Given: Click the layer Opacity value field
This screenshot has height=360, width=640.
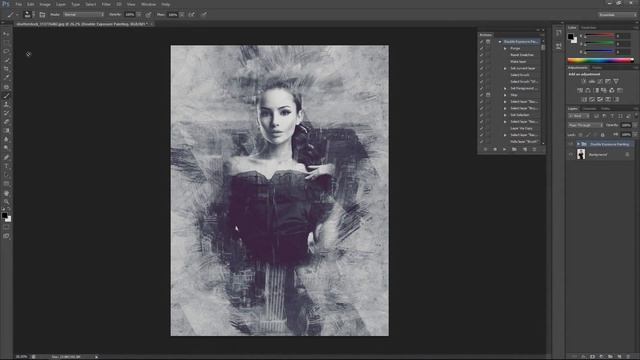Looking at the screenshot, I should (x=626, y=125).
